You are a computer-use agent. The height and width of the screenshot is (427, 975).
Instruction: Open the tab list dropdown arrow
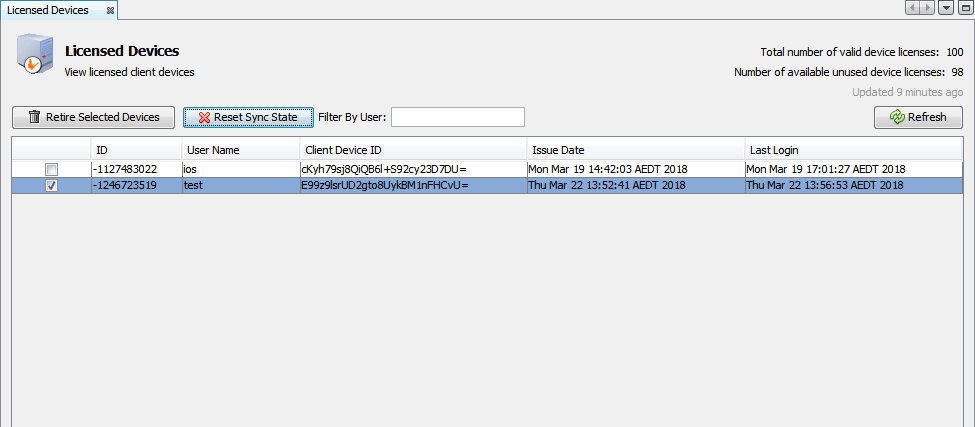click(x=946, y=9)
